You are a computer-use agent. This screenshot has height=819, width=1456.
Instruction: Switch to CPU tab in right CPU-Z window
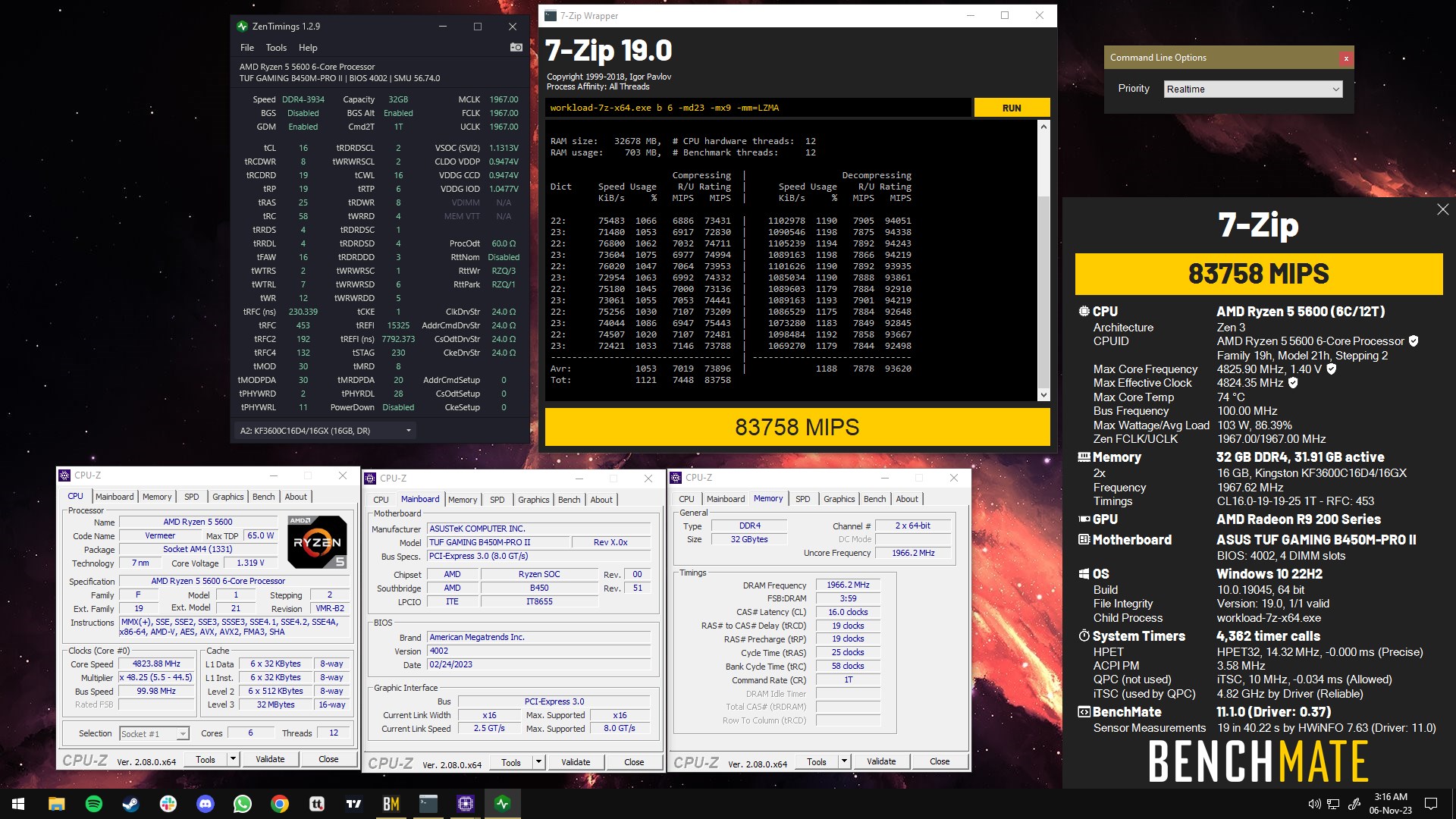pos(686,499)
